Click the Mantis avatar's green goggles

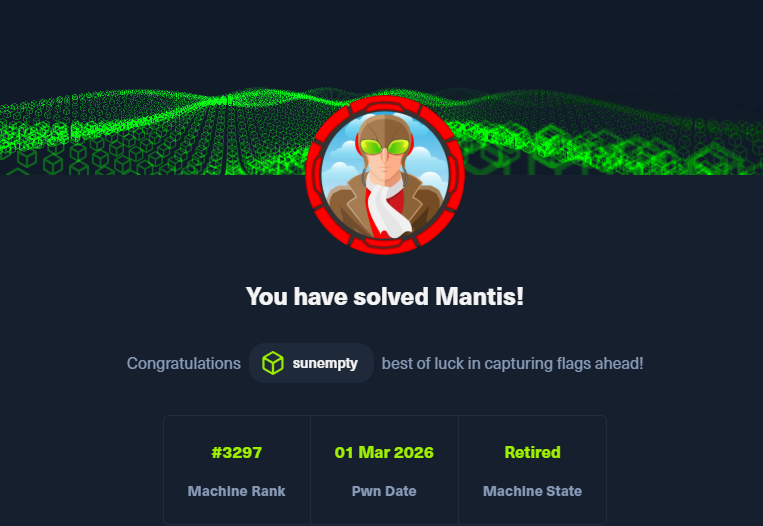click(385, 148)
